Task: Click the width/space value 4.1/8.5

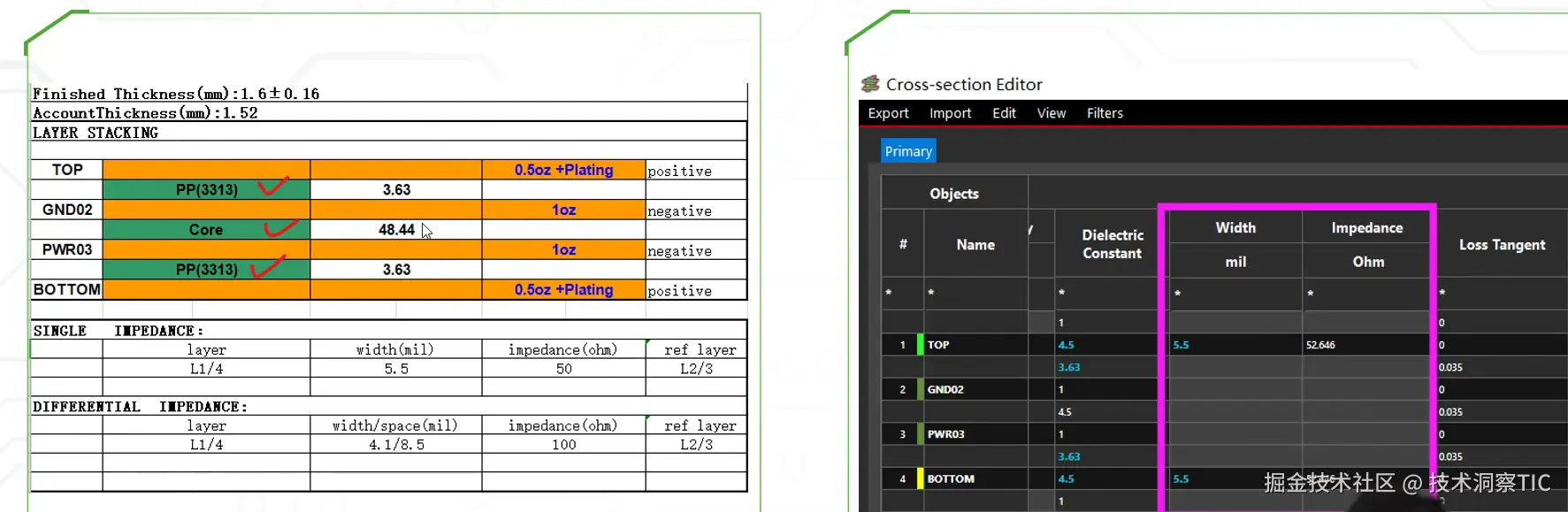Action: point(396,445)
